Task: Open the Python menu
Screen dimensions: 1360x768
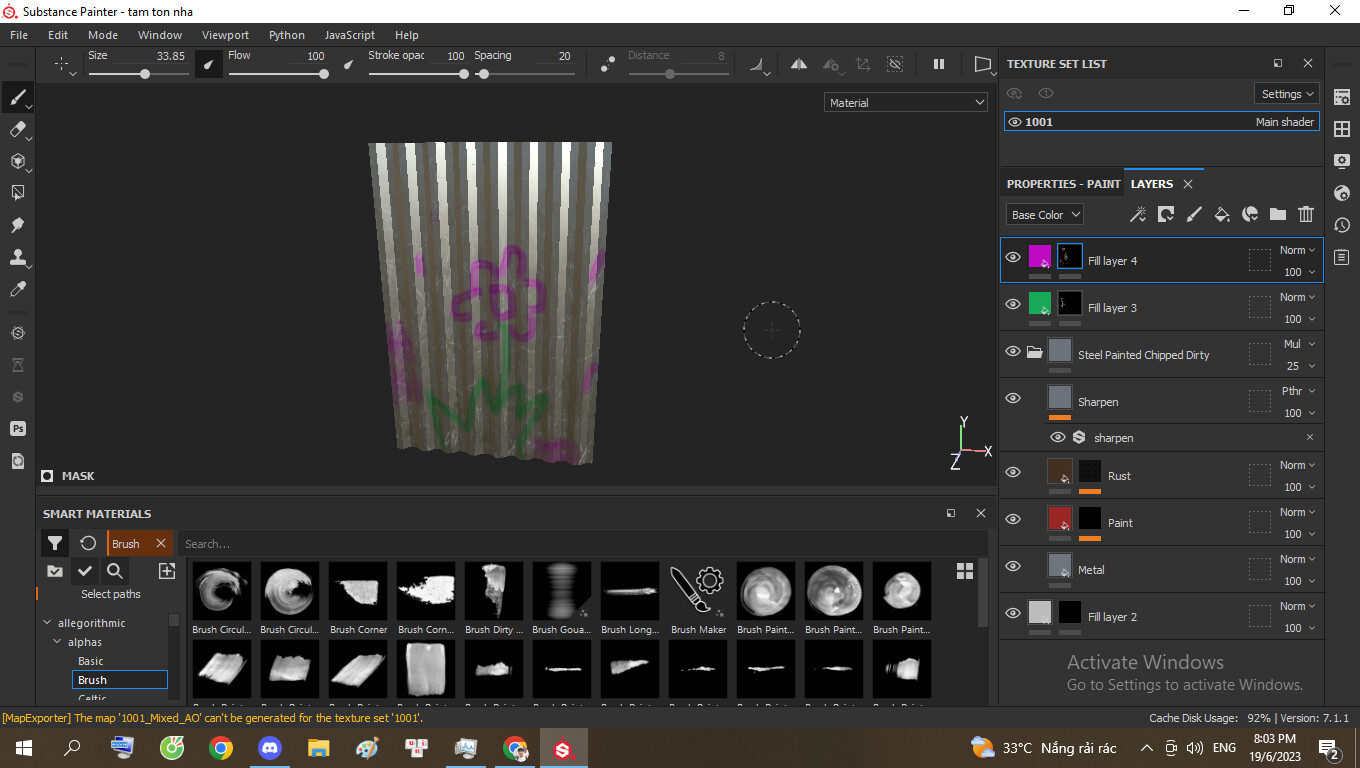Action: pos(287,35)
